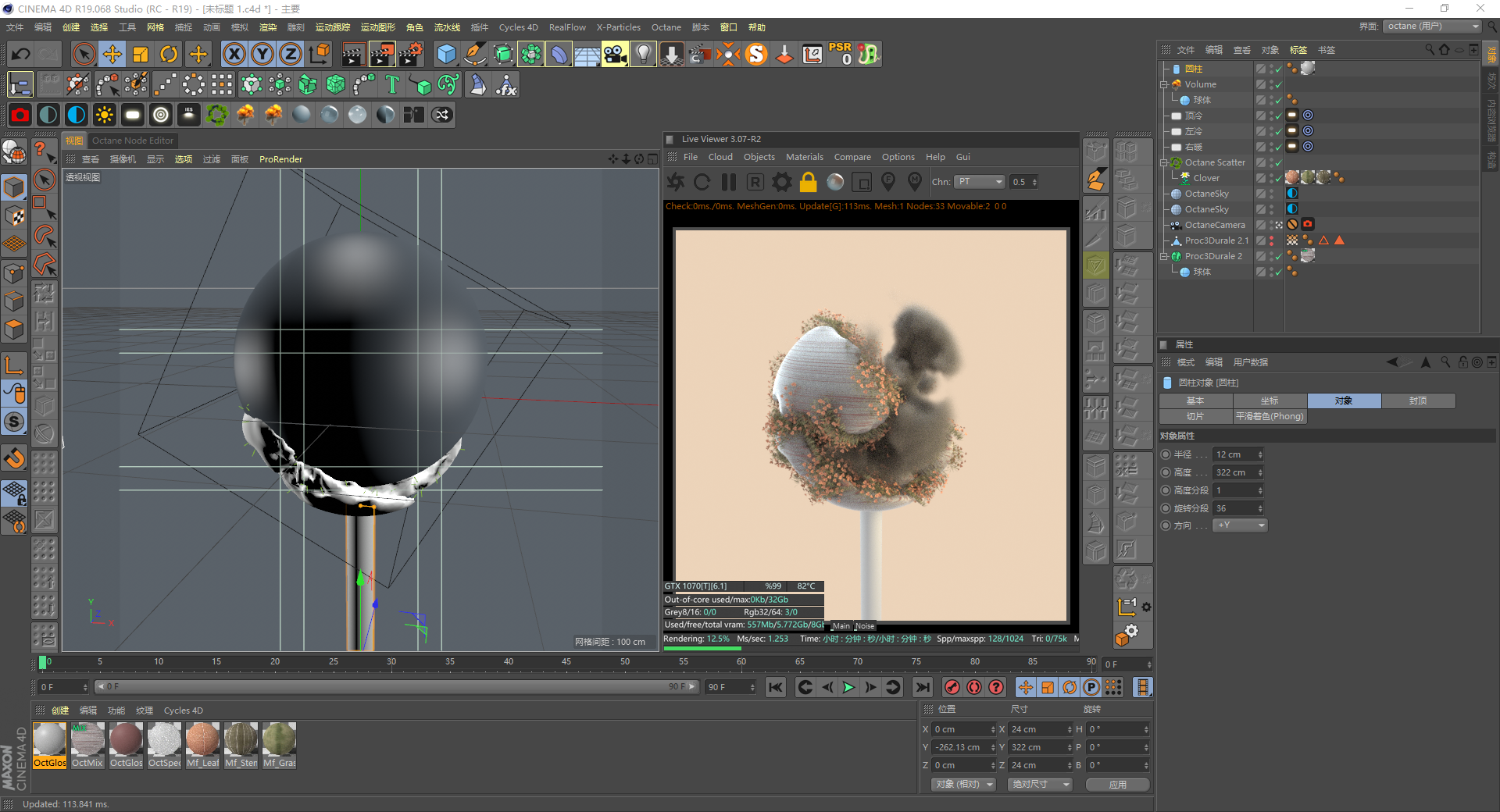Click the Undo arrow icon
This screenshot has height=812, width=1500.
coord(21,54)
